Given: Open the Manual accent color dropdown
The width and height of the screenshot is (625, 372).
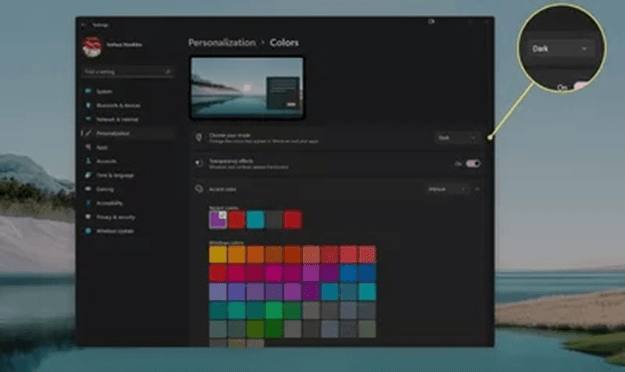Looking at the screenshot, I should click(447, 189).
